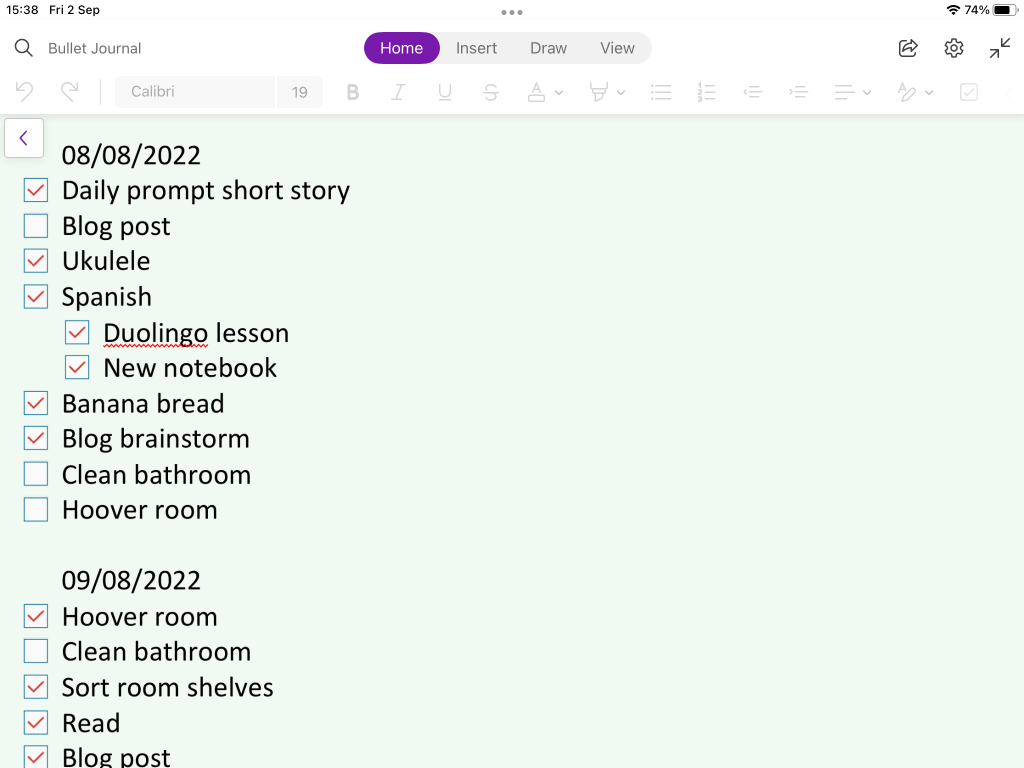1024x768 pixels.
Task: Check the 'Blog post' box under 08/08/2022
Action: pos(36,226)
